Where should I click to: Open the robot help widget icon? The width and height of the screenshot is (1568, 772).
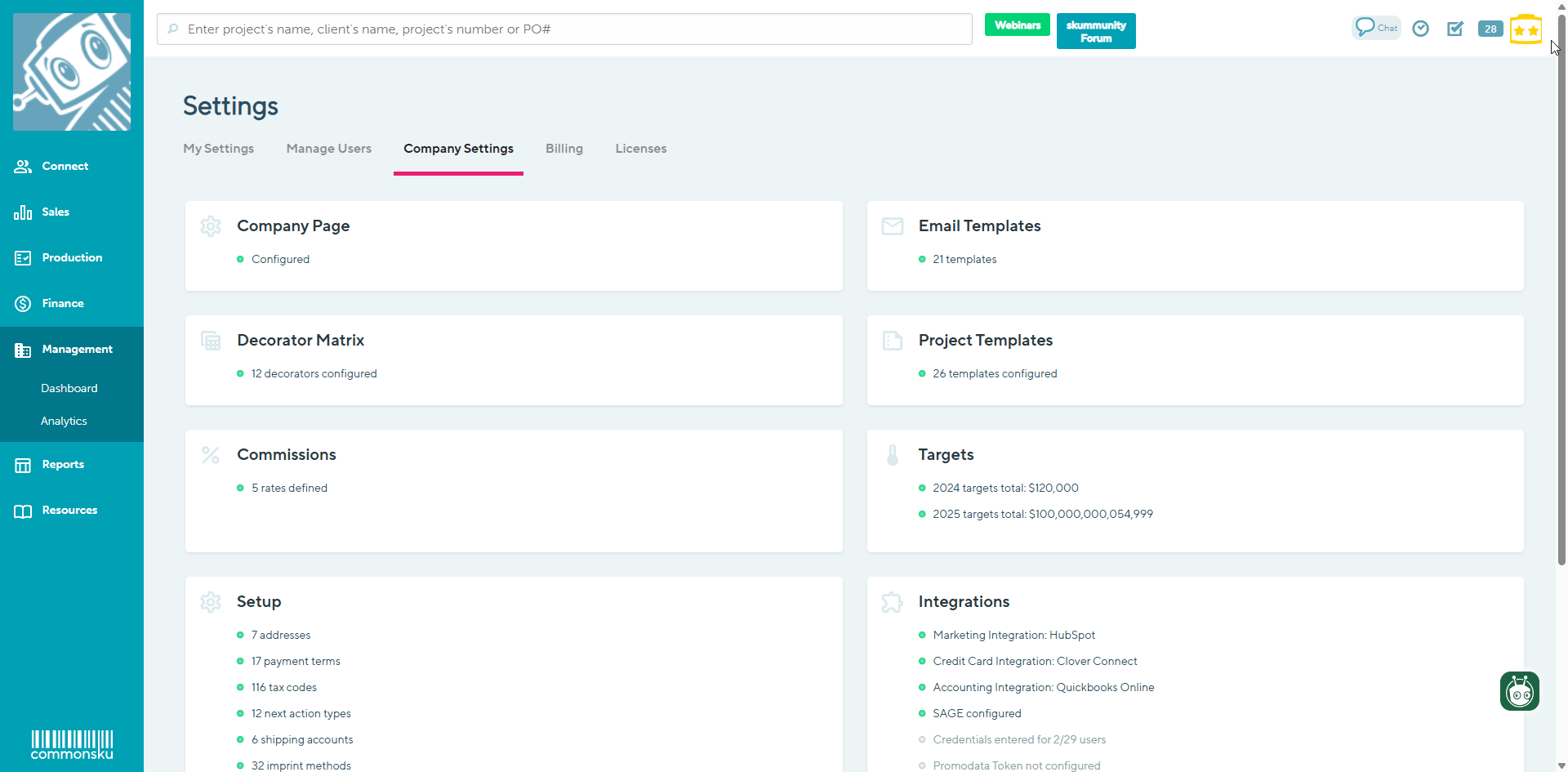(1519, 691)
